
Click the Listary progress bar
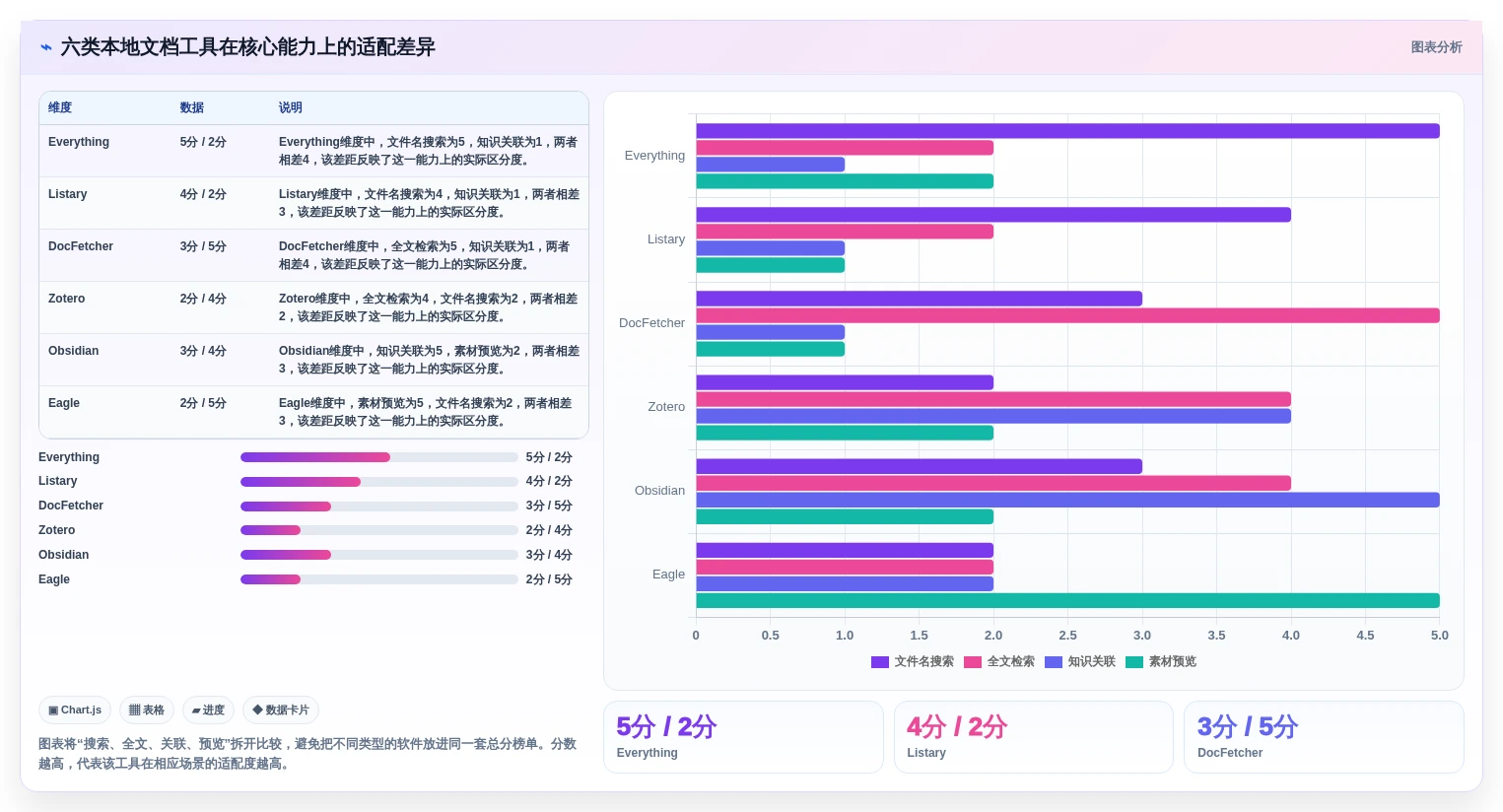379,482
